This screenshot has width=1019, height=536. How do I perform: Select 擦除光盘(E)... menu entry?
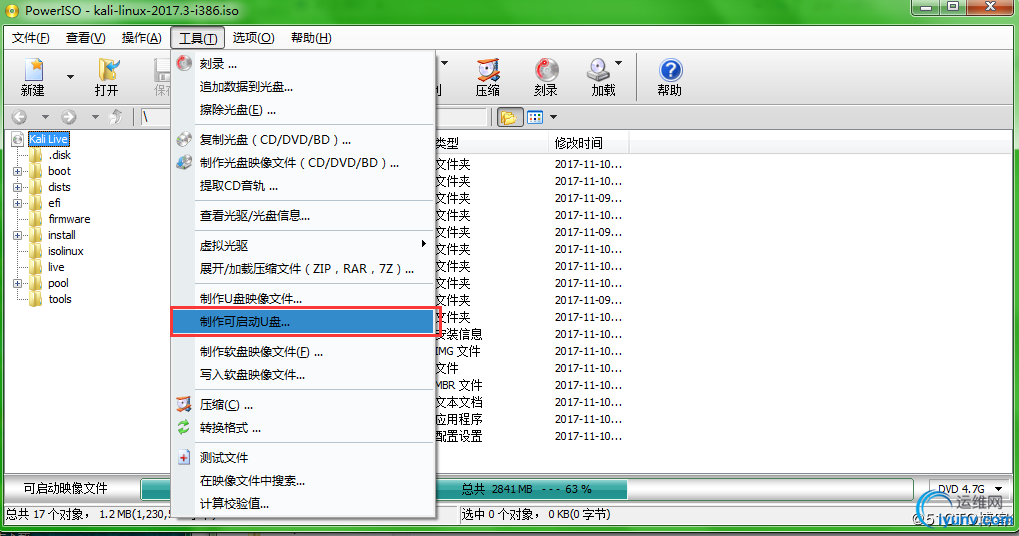point(303,110)
